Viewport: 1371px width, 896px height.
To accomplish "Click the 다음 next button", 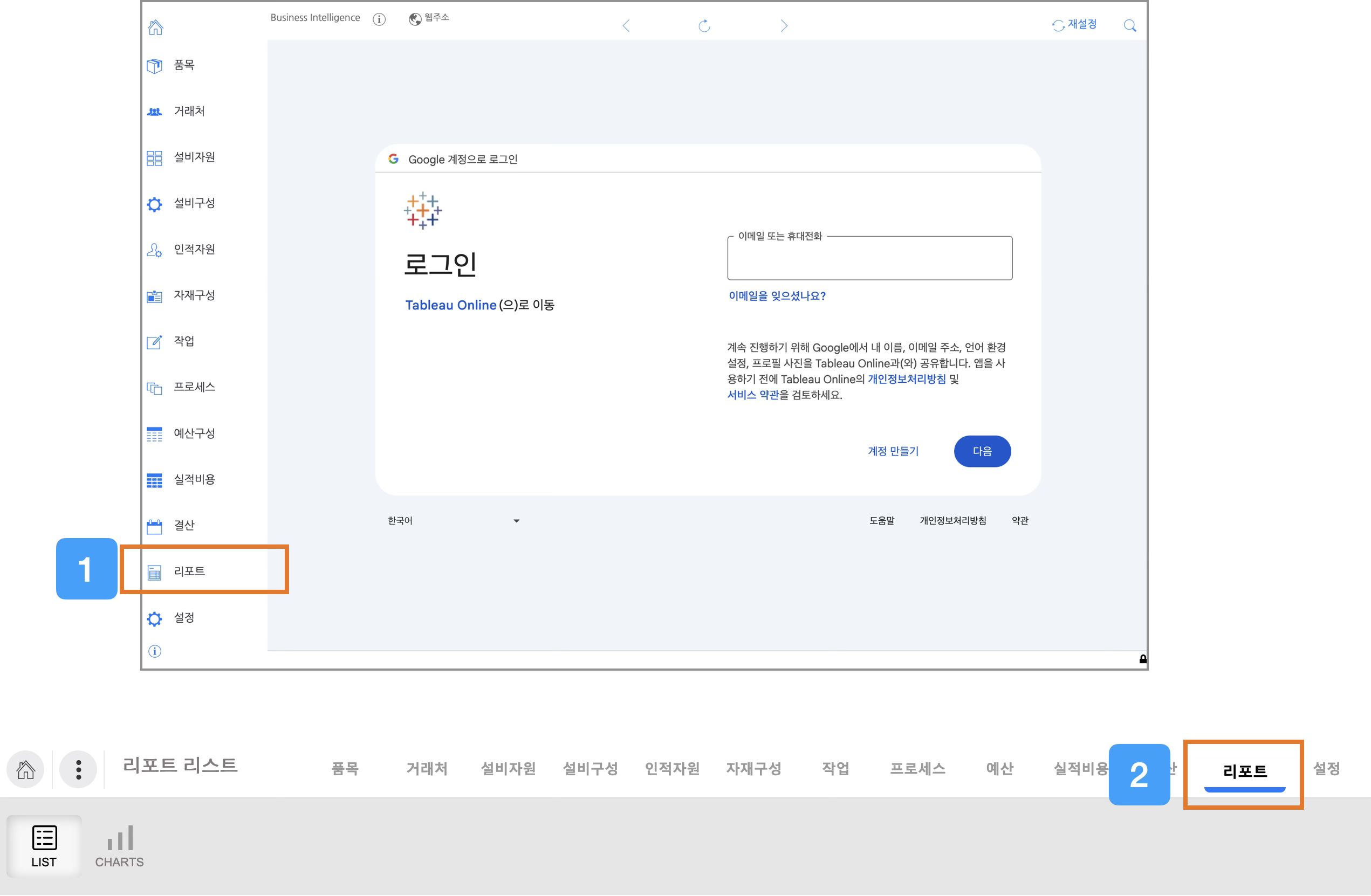I will click(982, 452).
